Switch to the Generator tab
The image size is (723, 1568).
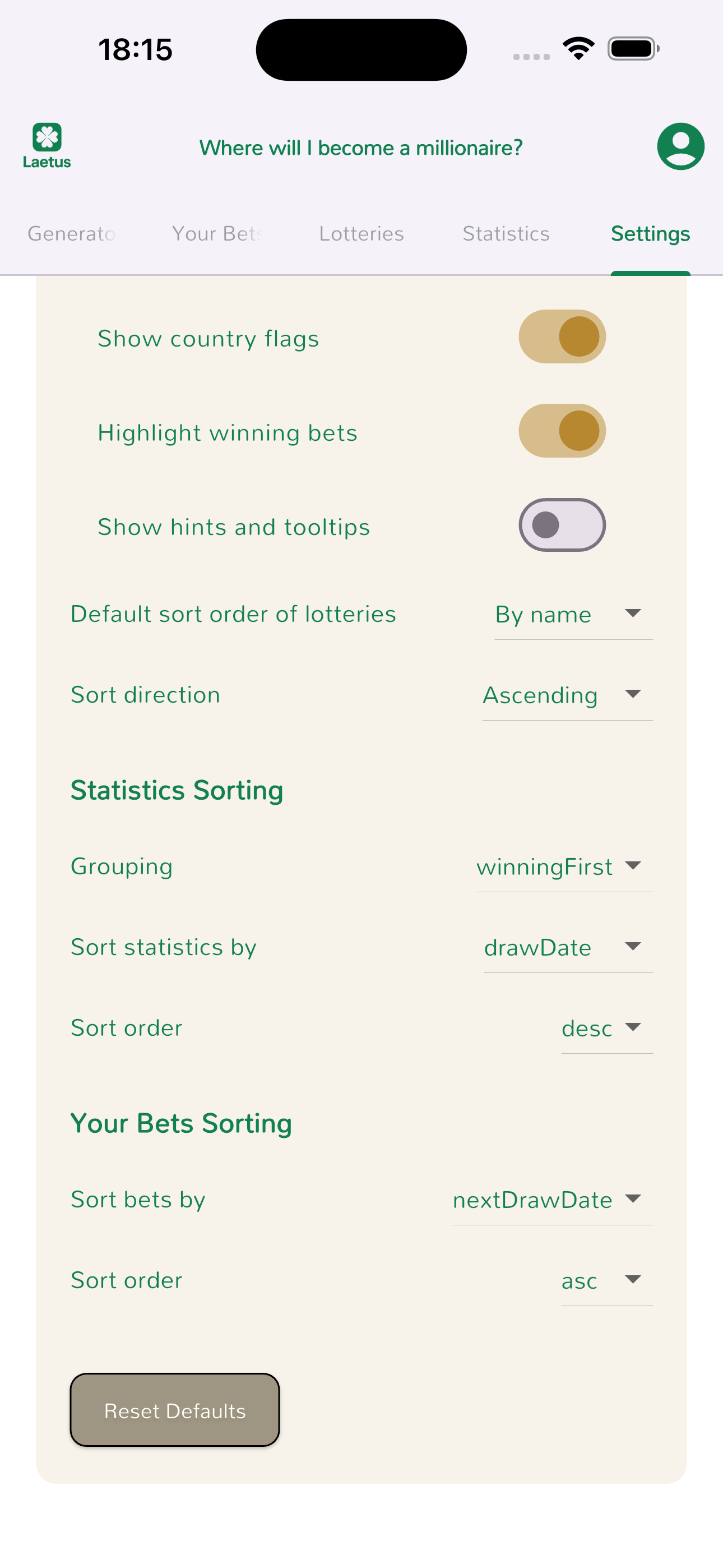pos(72,234)
